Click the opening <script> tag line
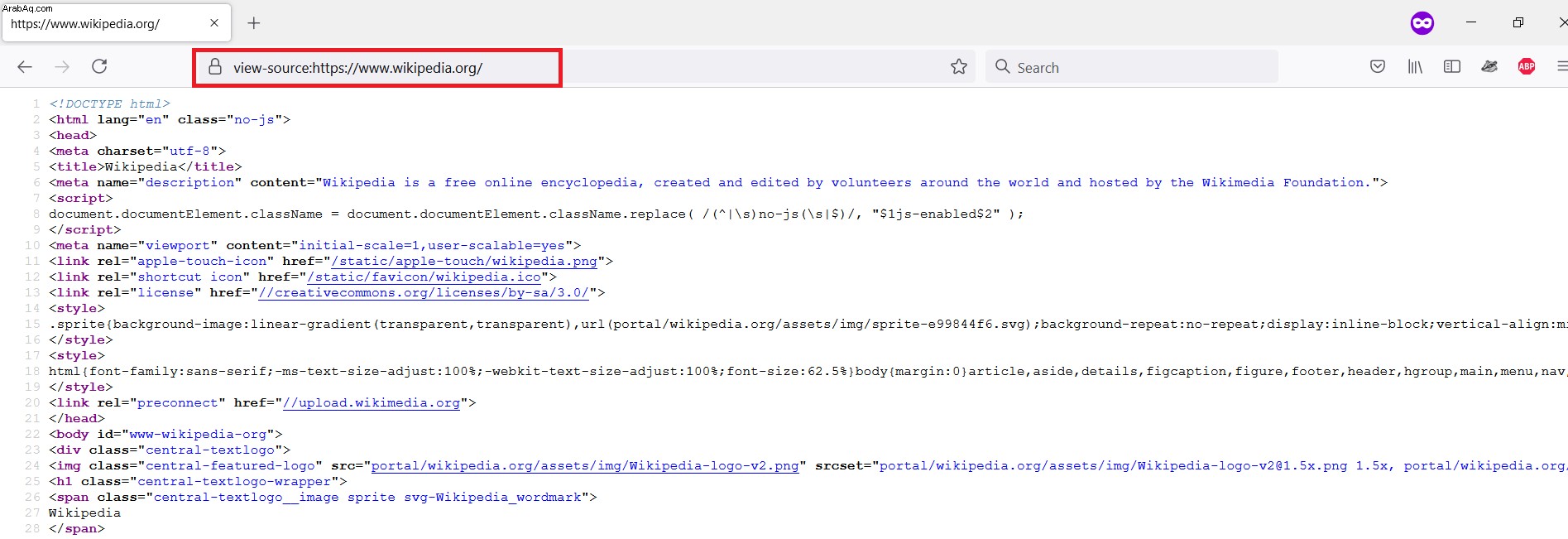This screenshot has height=539, width=1568. pos(81,198)
